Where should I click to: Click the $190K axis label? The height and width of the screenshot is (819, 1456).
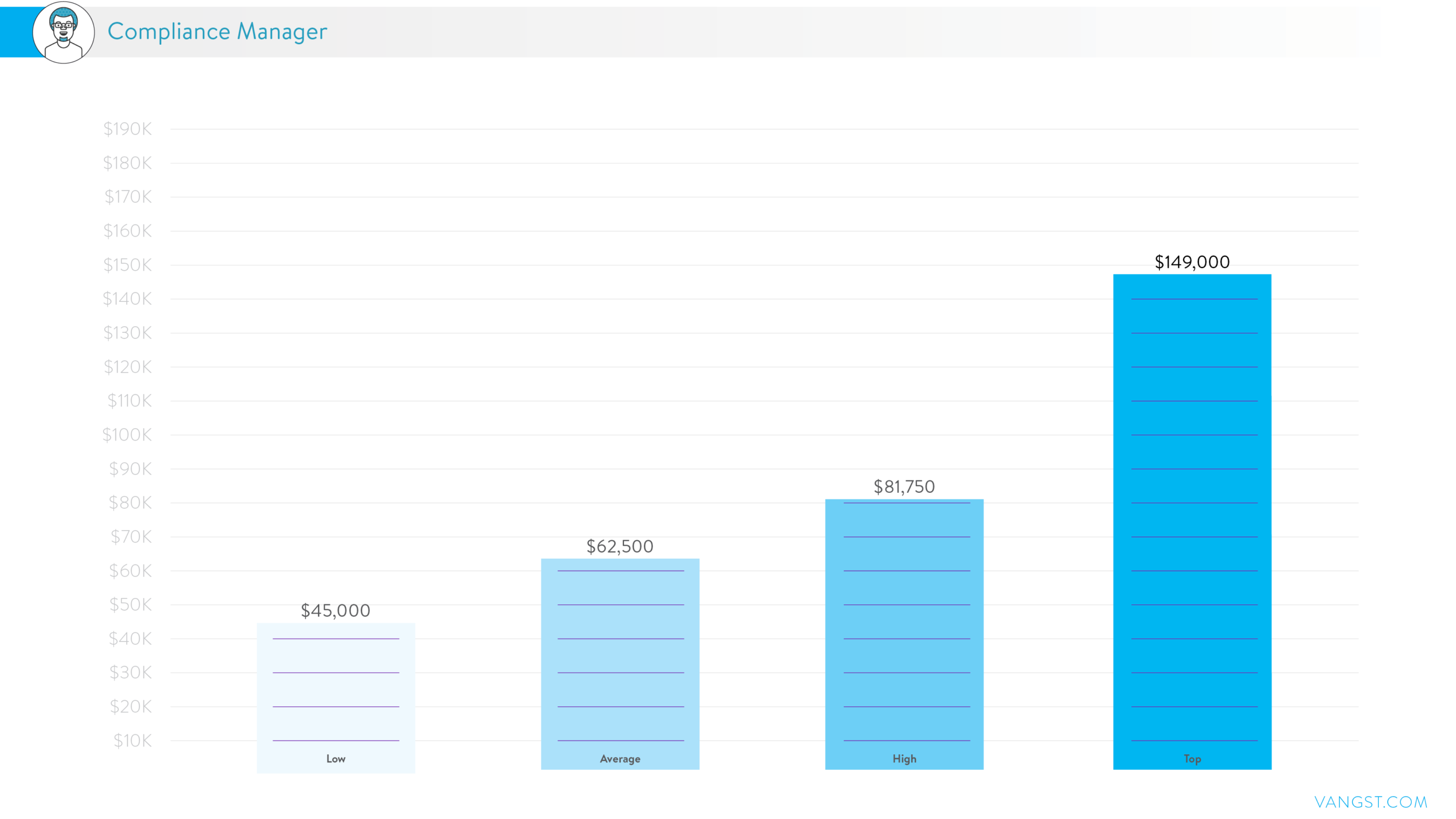coord(128,129)
